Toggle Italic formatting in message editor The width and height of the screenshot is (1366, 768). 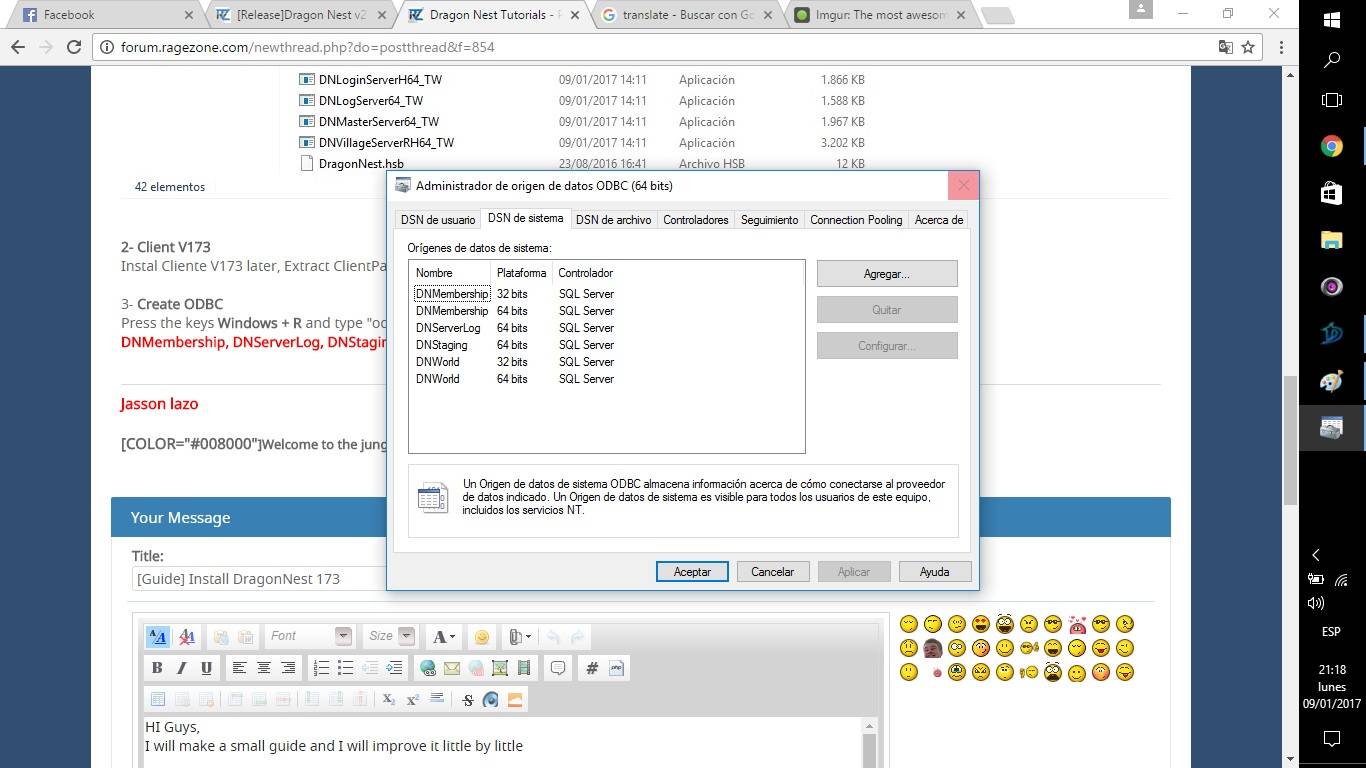(x=181, y=668)
